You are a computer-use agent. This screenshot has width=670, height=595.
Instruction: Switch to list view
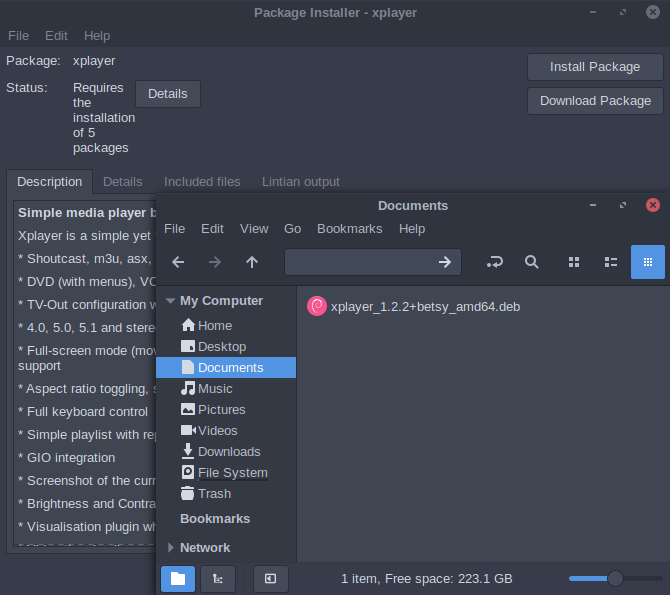coord(611,262)
